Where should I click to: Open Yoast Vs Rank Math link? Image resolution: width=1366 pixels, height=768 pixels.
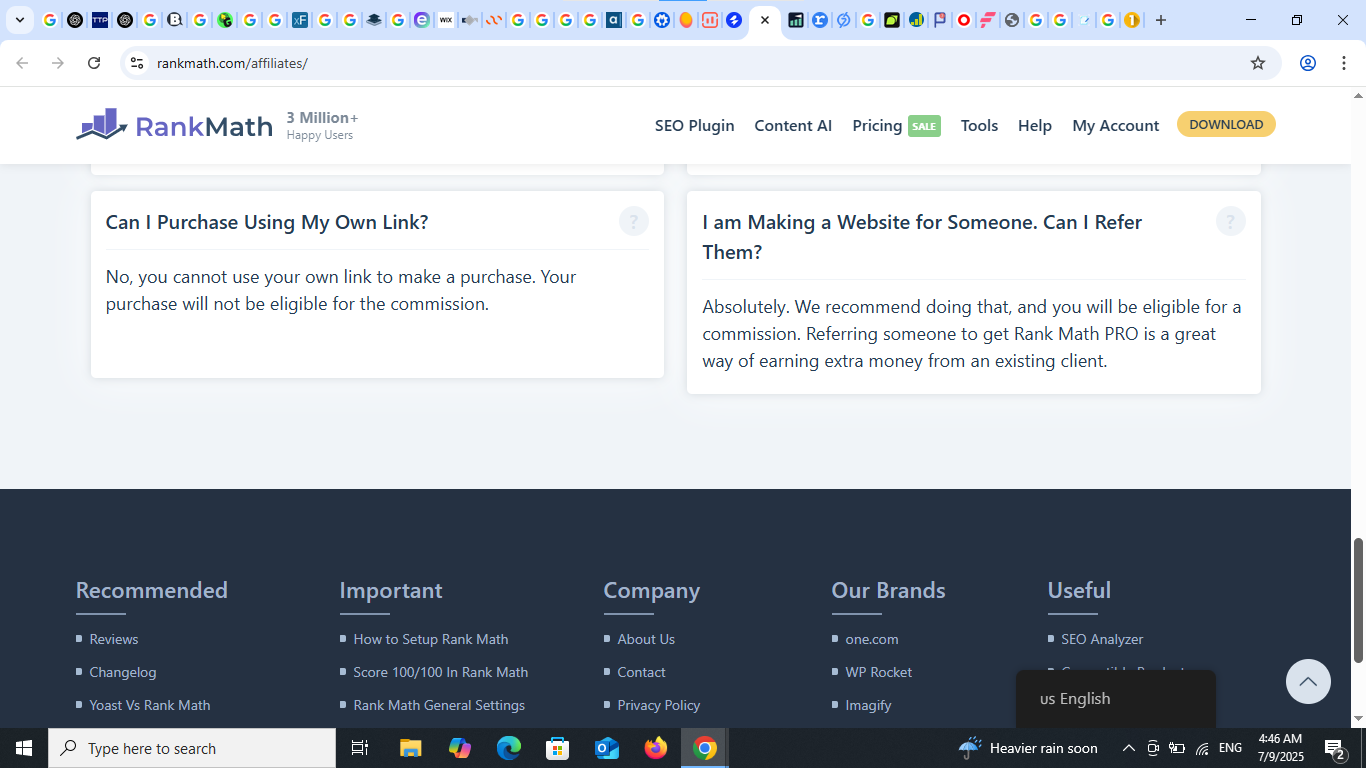coord(150,705)
